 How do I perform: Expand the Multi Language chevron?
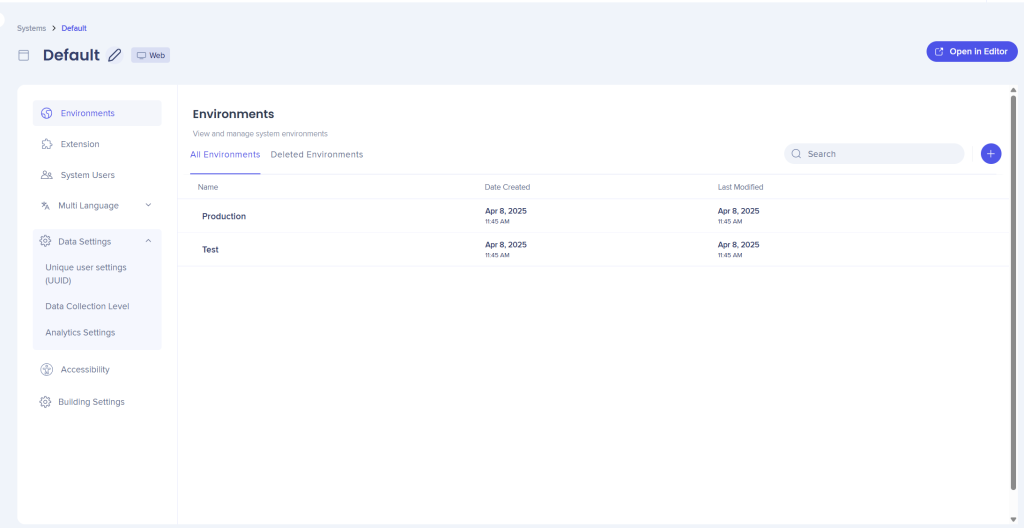[x=148, y=205]
